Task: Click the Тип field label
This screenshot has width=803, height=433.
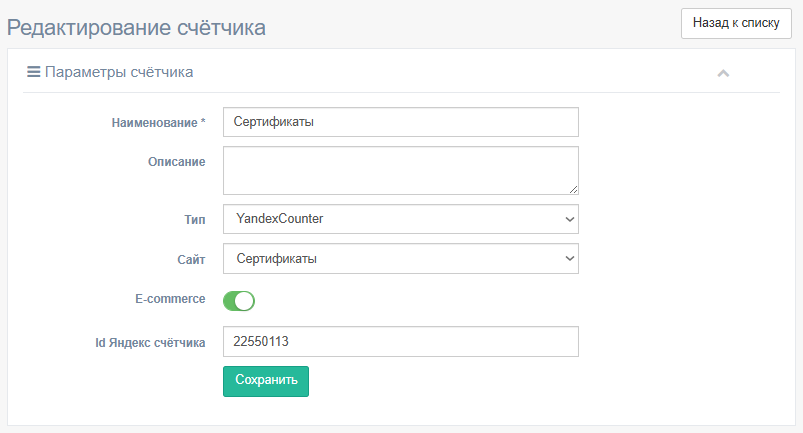Action: [x=195, y=220]
